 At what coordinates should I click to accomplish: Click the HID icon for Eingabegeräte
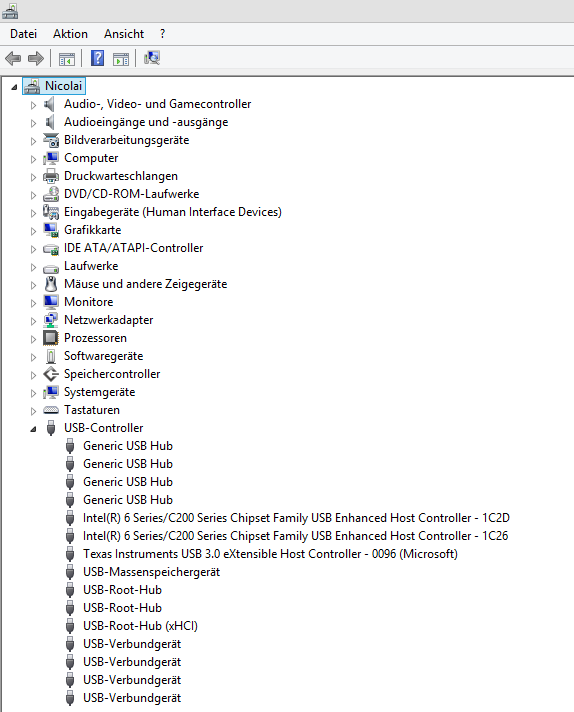point(51,212)
